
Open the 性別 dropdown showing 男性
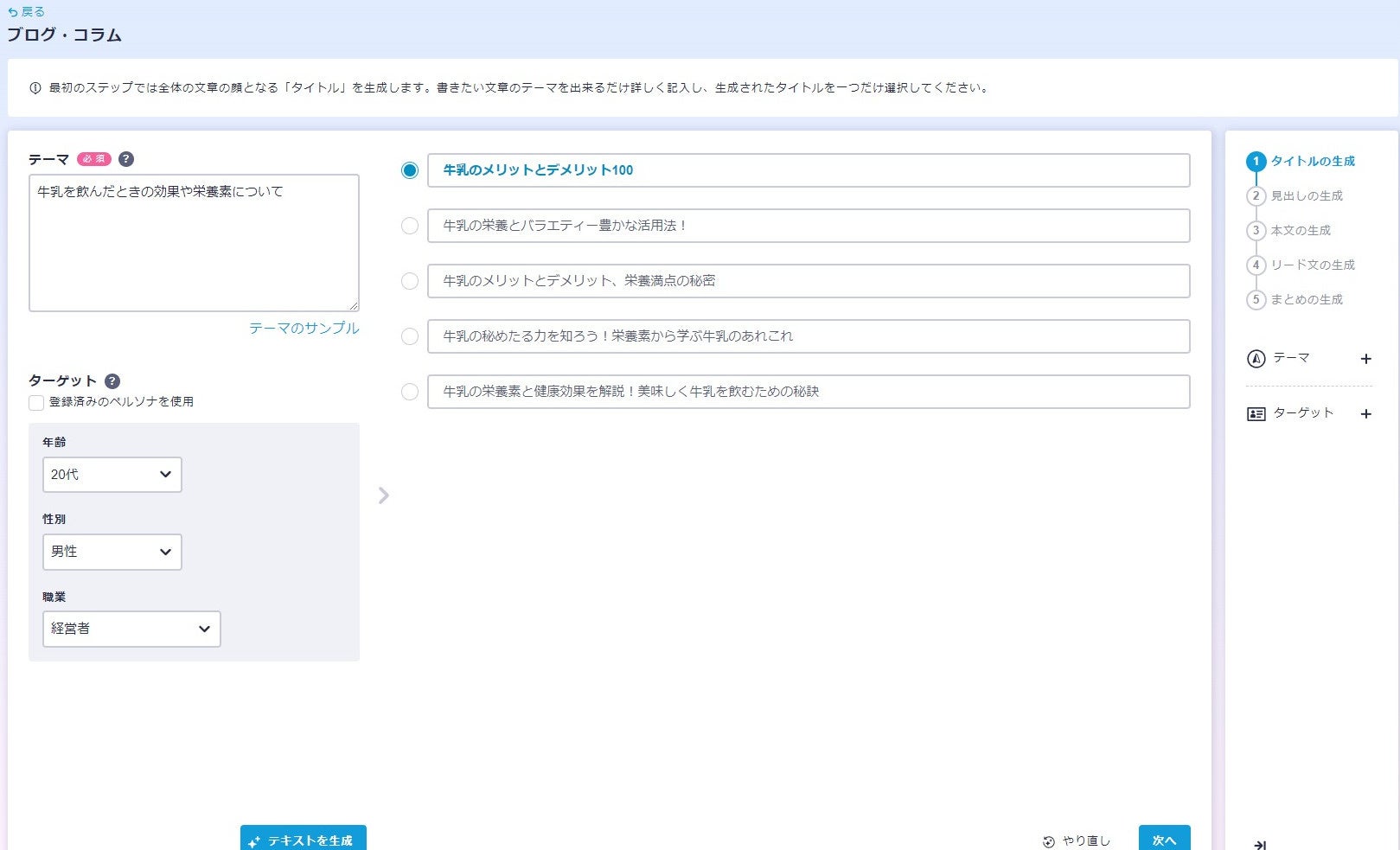pos(112,552)
